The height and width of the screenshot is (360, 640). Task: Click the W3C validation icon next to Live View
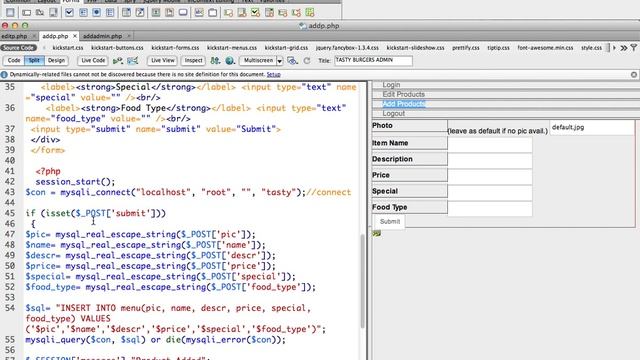(132, 60)
